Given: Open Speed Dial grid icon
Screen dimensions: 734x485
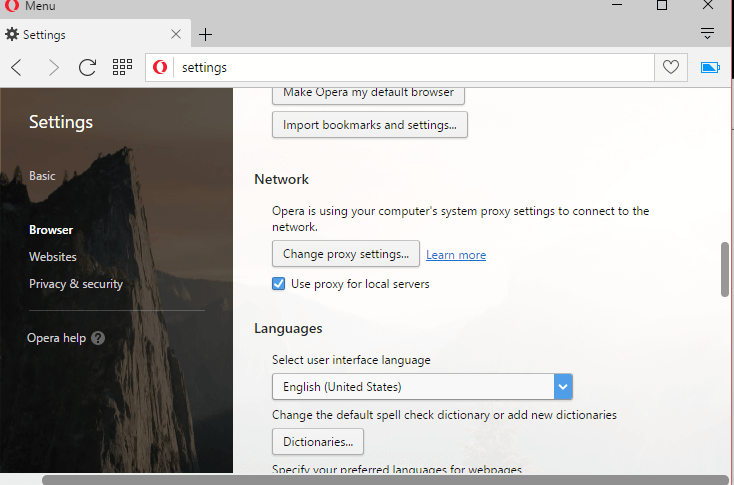Looking at the screenshot, I should [x=122, y=67].
